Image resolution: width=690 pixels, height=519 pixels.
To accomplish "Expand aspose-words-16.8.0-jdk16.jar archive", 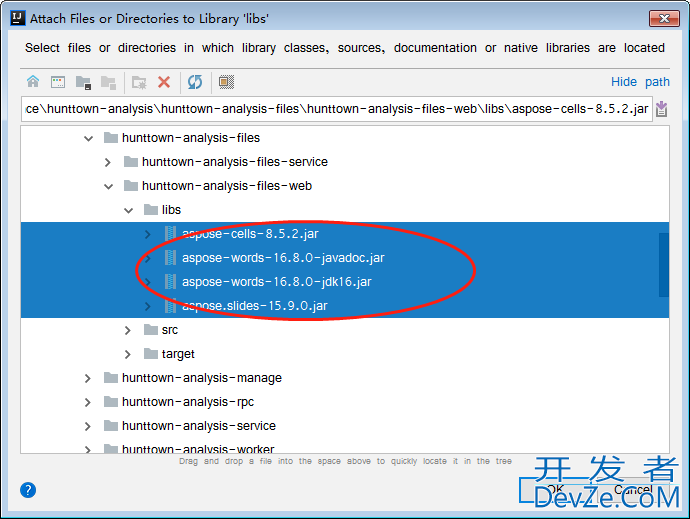I will (x=148, y=282).
